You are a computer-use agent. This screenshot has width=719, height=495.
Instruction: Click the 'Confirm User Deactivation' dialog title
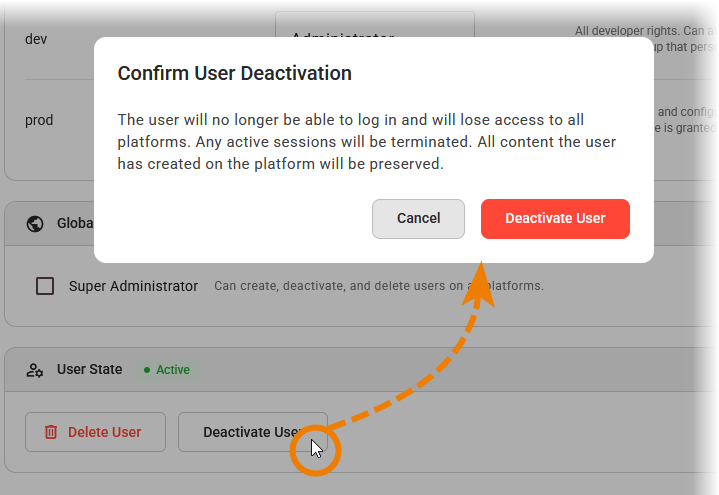pyautogui.click(x=234, y=73)
